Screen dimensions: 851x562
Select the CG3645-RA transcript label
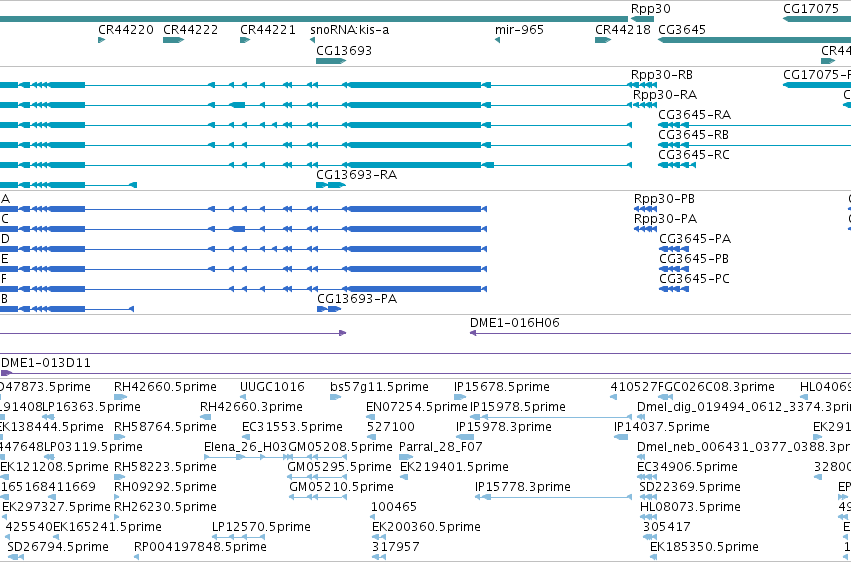click(x=695, y=115)
